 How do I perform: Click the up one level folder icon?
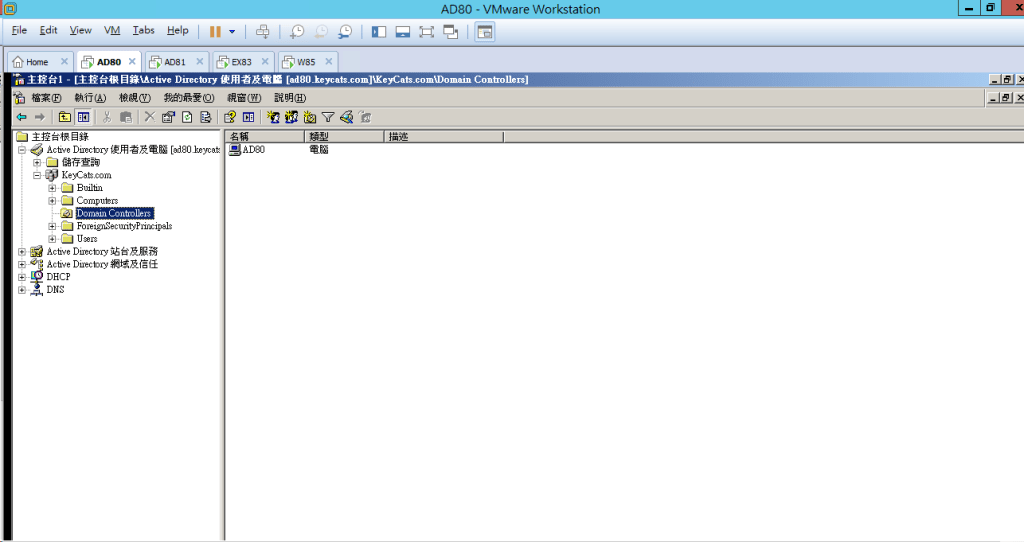point(65,117)
